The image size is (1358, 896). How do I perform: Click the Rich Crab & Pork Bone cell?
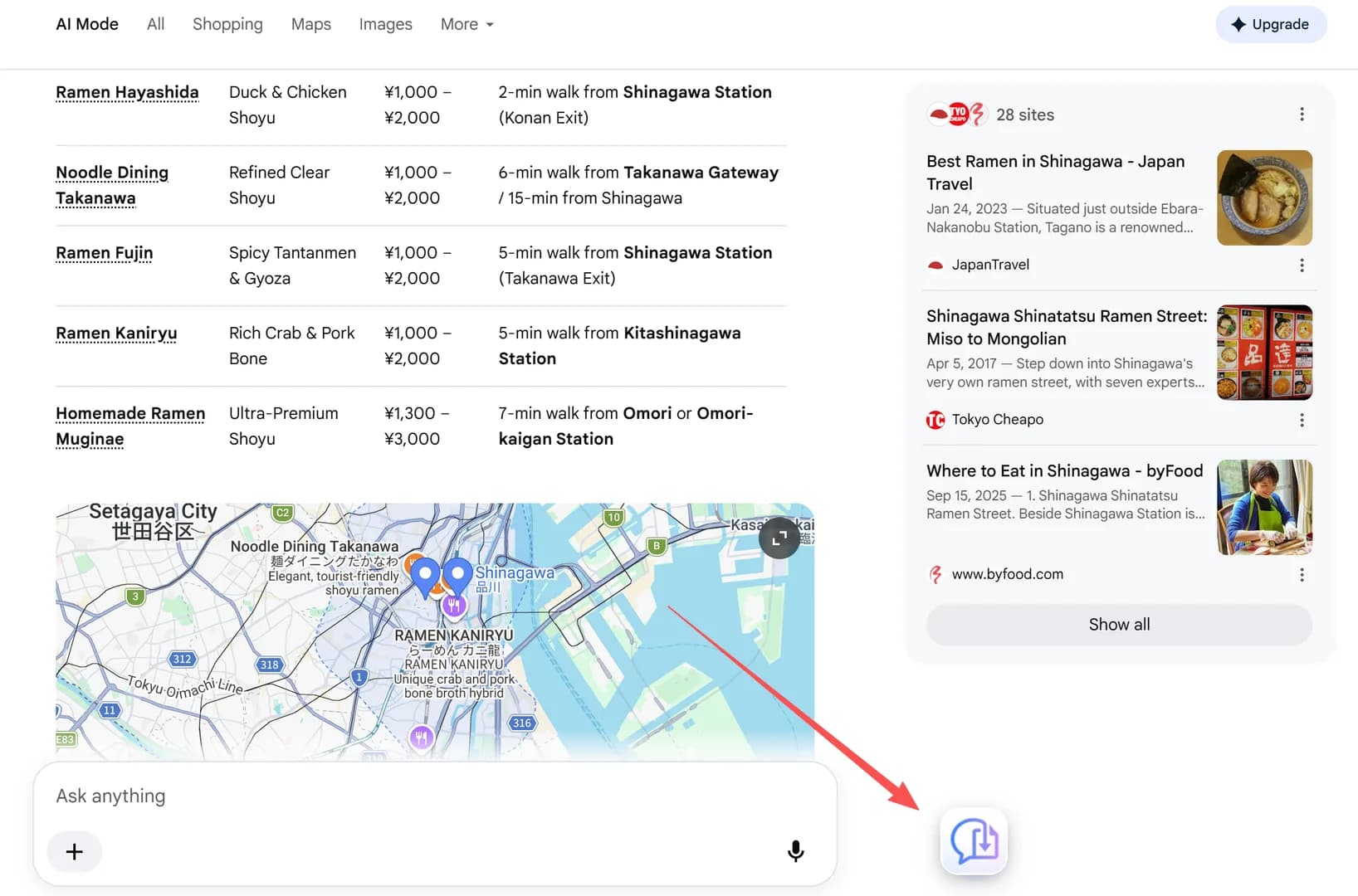tap(291, 345)
